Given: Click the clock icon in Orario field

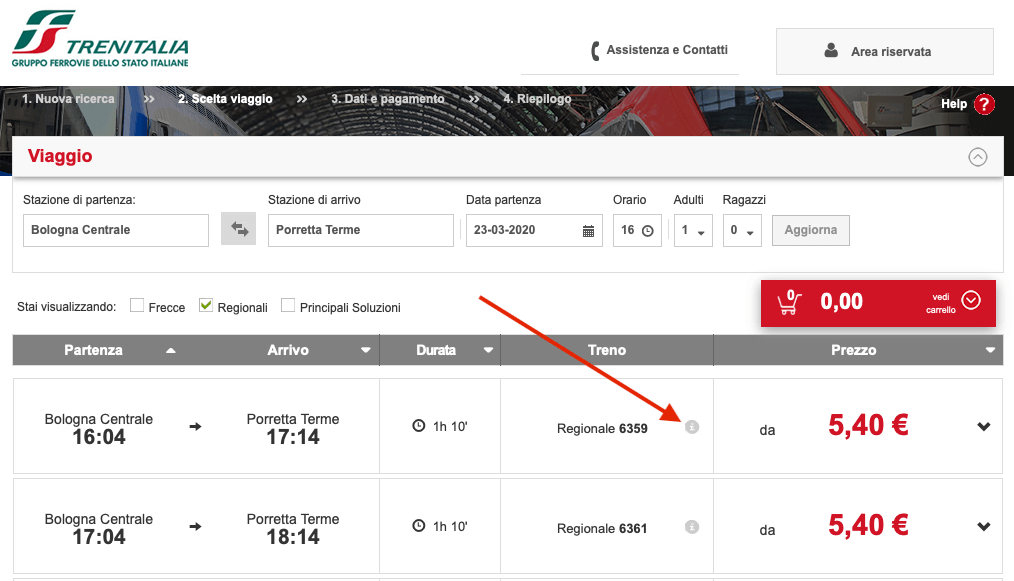Looking at the screenshot, I should [x=647, y=231].
